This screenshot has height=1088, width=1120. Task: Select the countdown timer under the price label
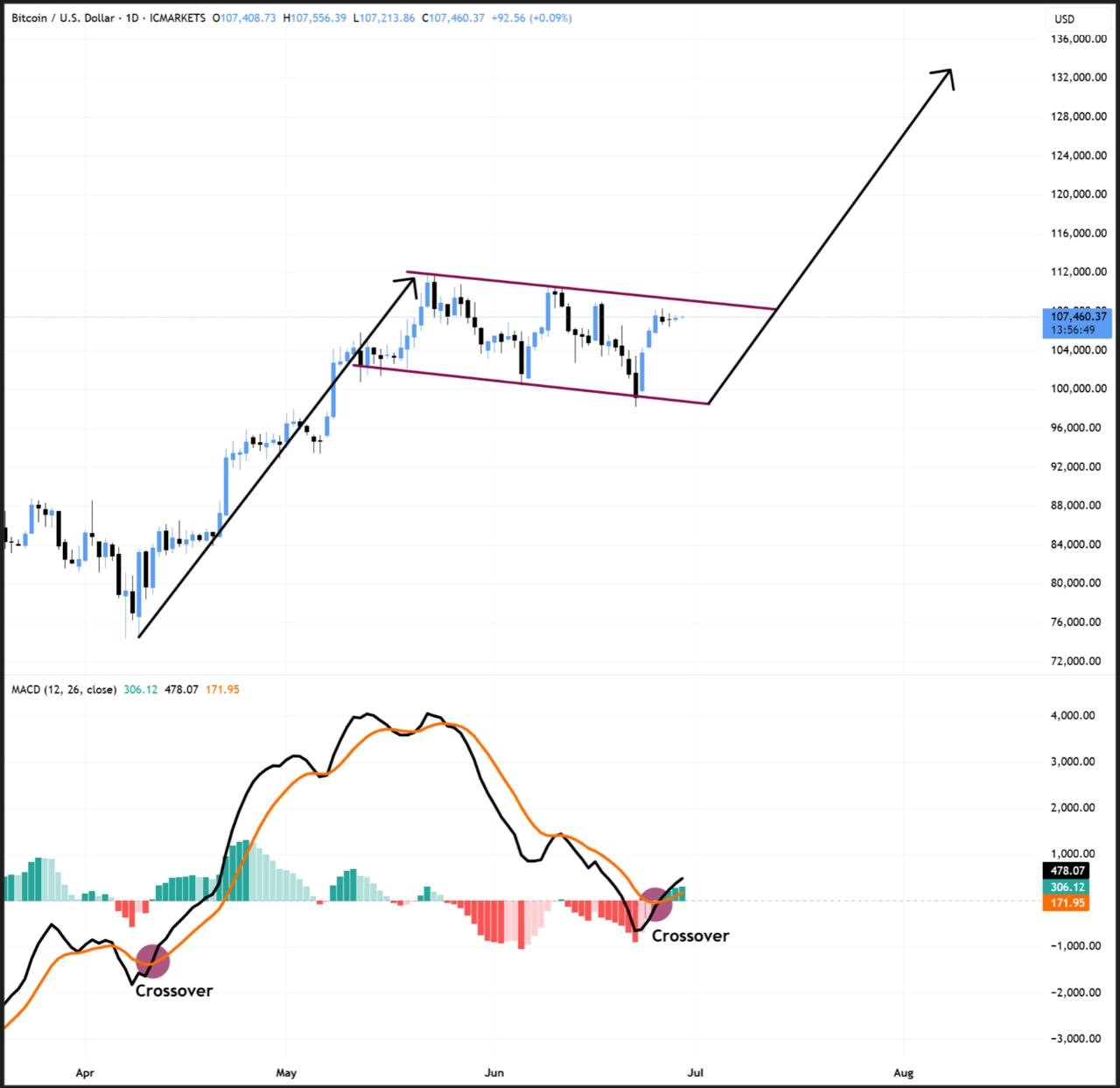[1072, 329]
